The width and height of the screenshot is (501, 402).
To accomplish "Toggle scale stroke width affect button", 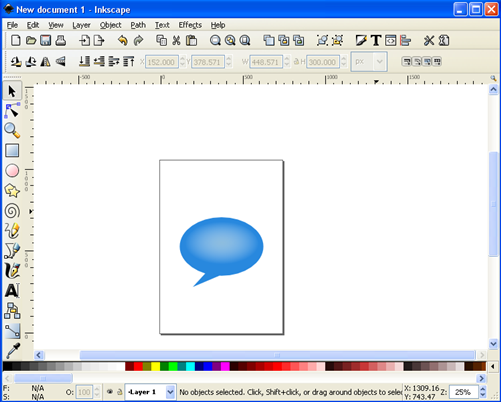I will tap(406, 62).
